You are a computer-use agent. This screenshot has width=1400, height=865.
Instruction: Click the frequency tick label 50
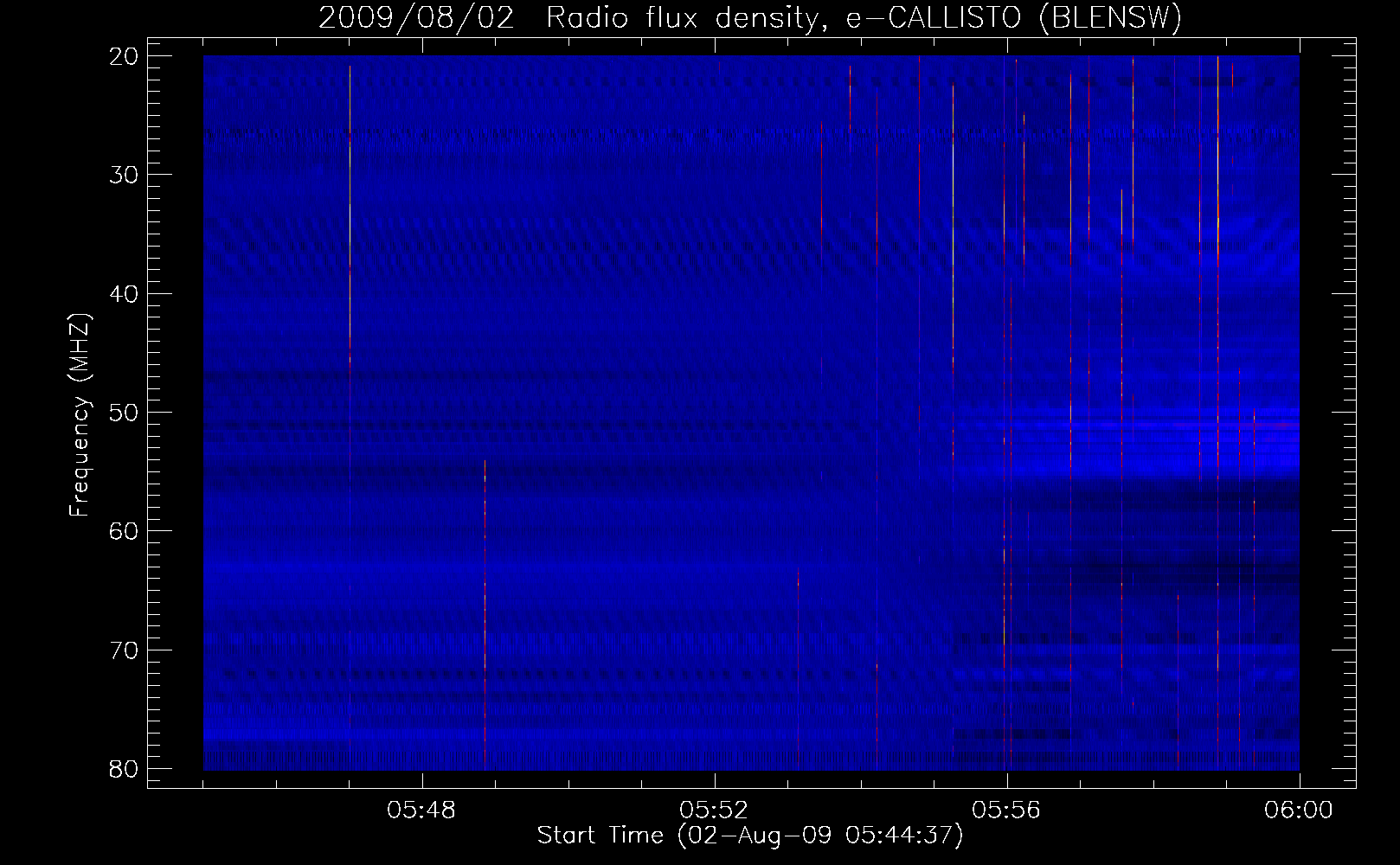[x=125, y=413]
